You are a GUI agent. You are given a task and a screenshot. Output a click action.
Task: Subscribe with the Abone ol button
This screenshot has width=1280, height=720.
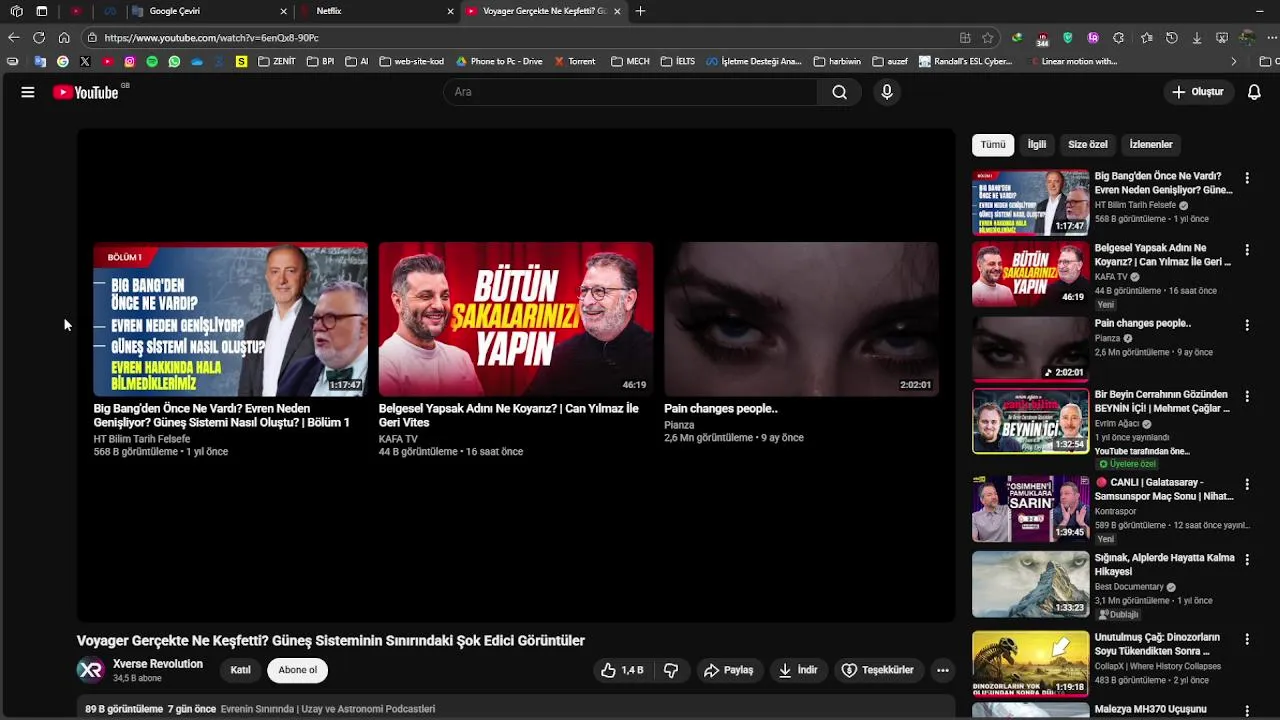pos(298,670)
